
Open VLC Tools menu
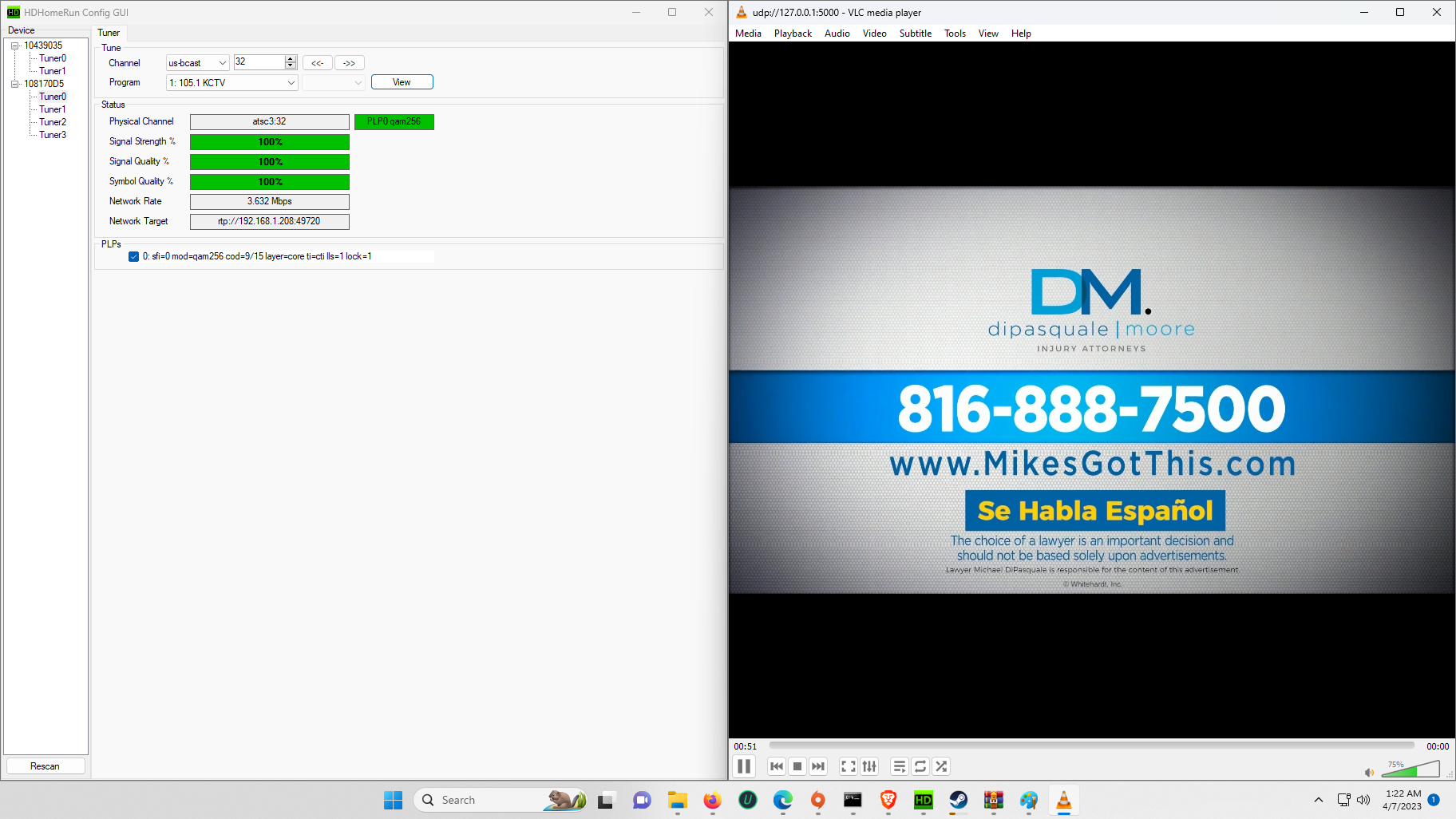[x=955, y=34]
